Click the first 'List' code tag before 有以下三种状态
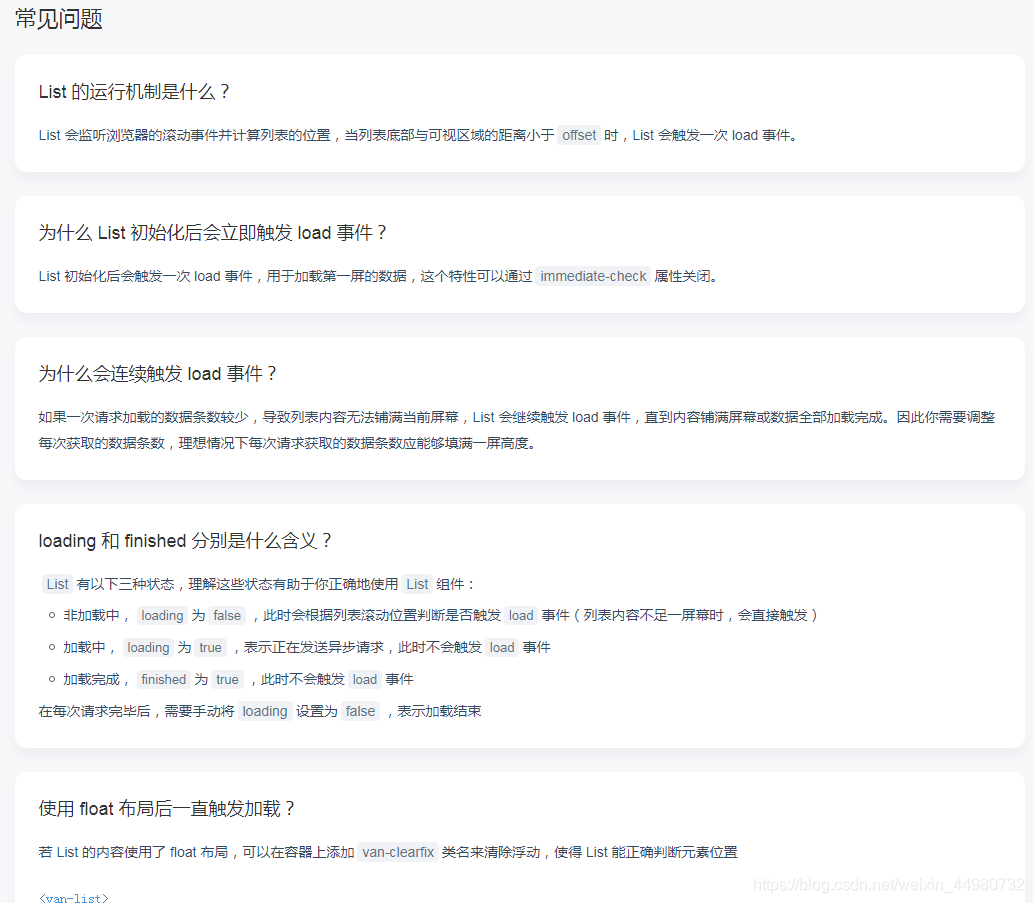Viewport: 1034px width, 903px height. point(57,584)
